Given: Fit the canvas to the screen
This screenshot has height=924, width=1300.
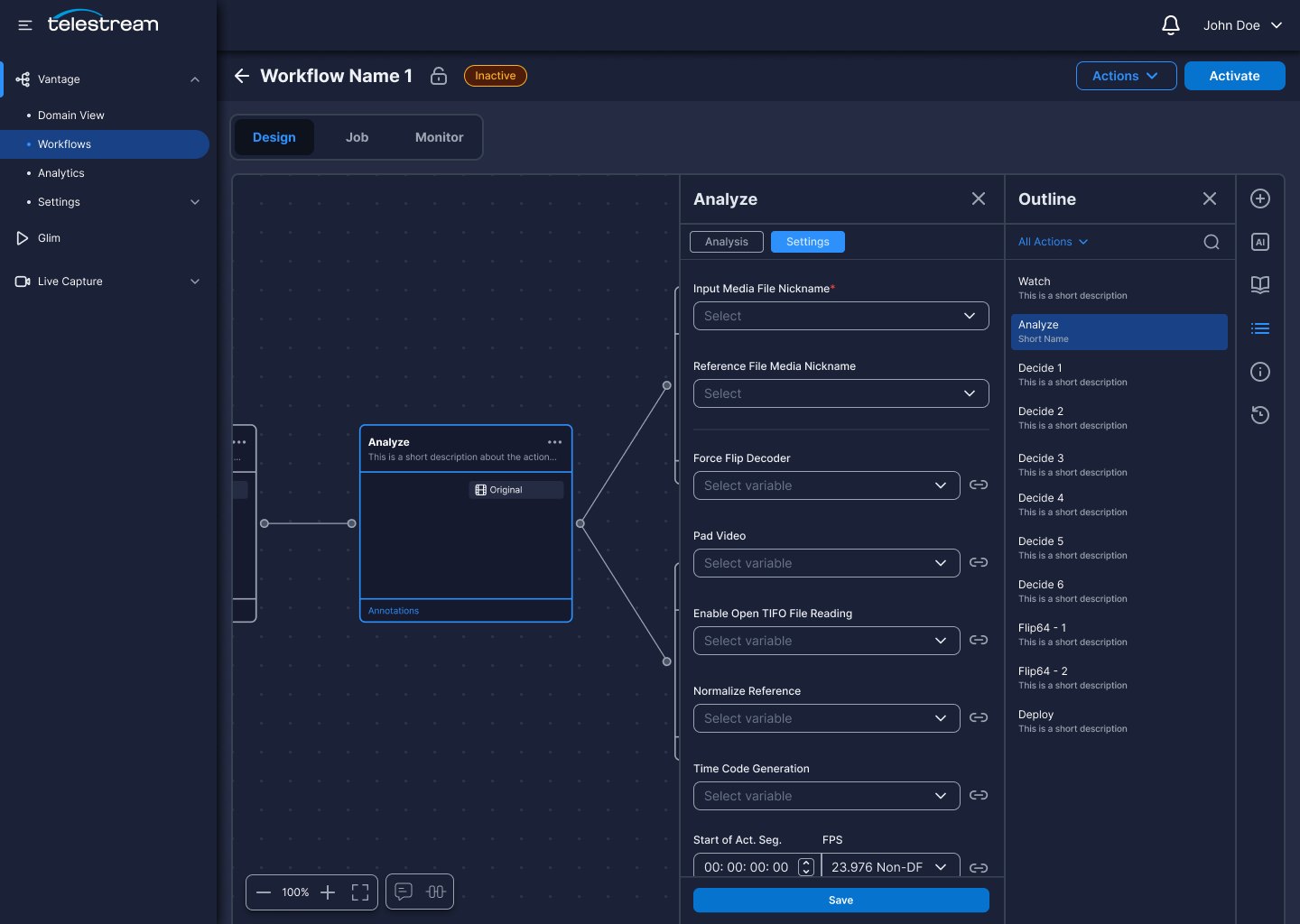Looking at the screenshot, I should 360,892.
